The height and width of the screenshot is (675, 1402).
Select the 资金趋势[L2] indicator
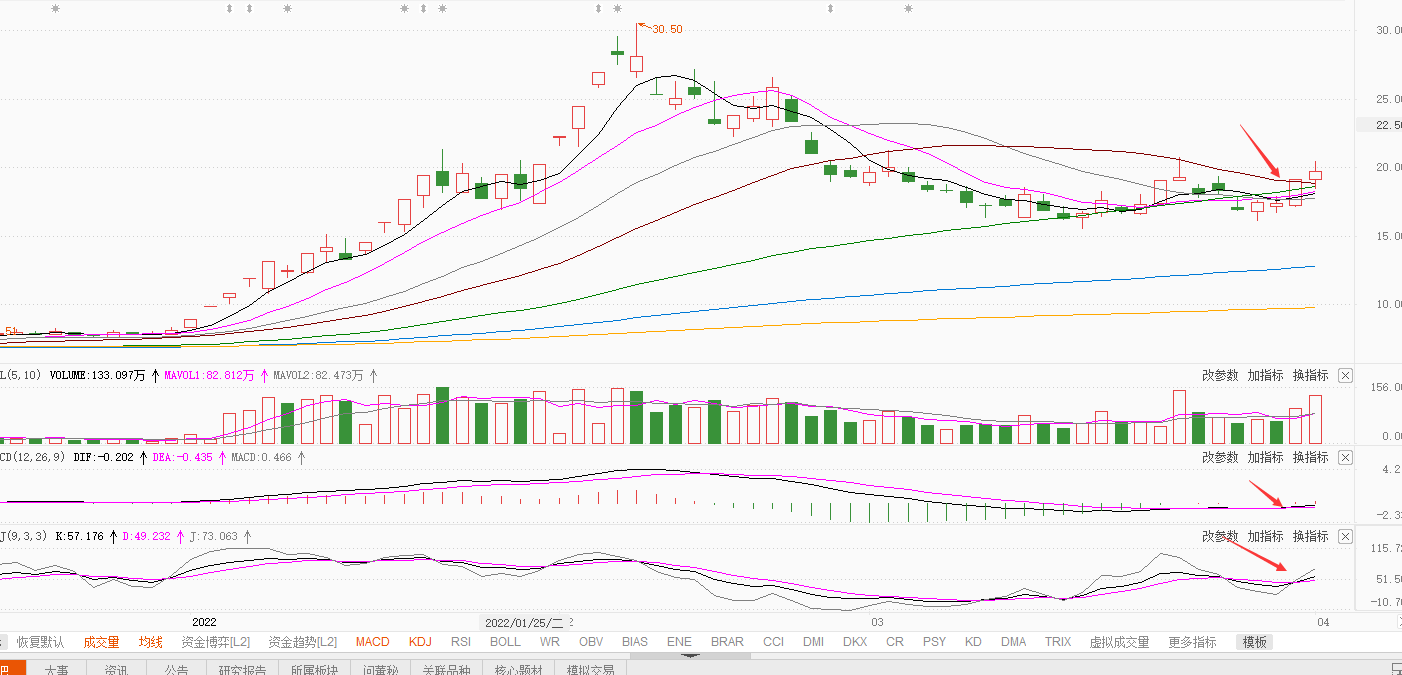coord(303,642)
